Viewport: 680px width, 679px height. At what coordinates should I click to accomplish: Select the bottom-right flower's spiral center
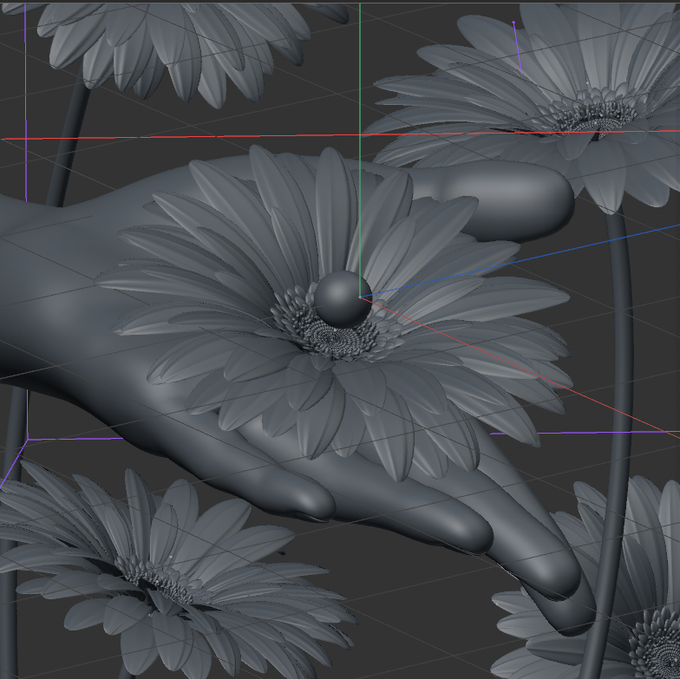coord(658,645)
